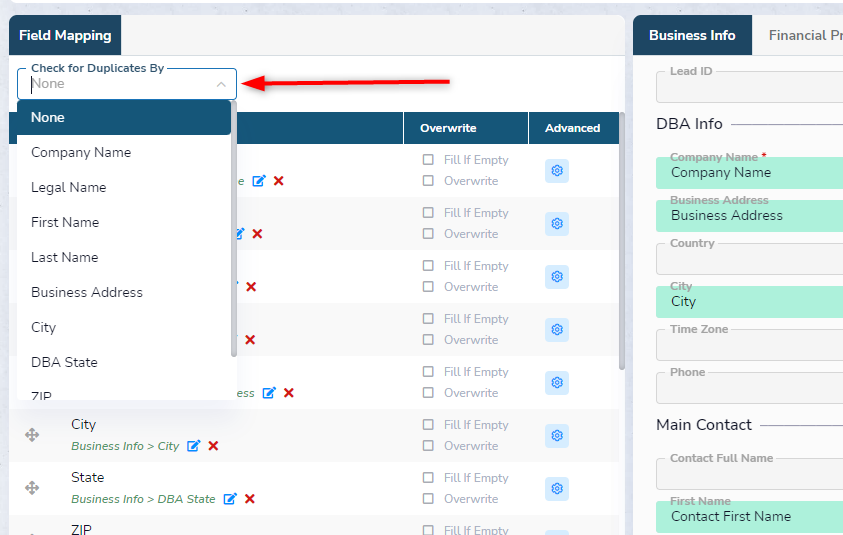Click edit icon in first mapping row

click(x=259, y=181)
